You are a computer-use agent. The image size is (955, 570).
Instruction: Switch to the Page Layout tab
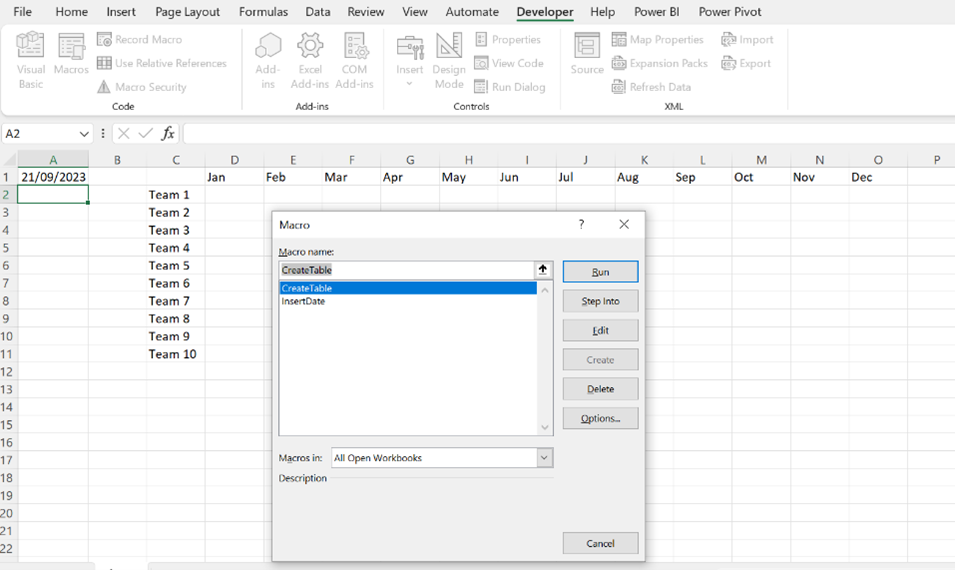[188, 12]
